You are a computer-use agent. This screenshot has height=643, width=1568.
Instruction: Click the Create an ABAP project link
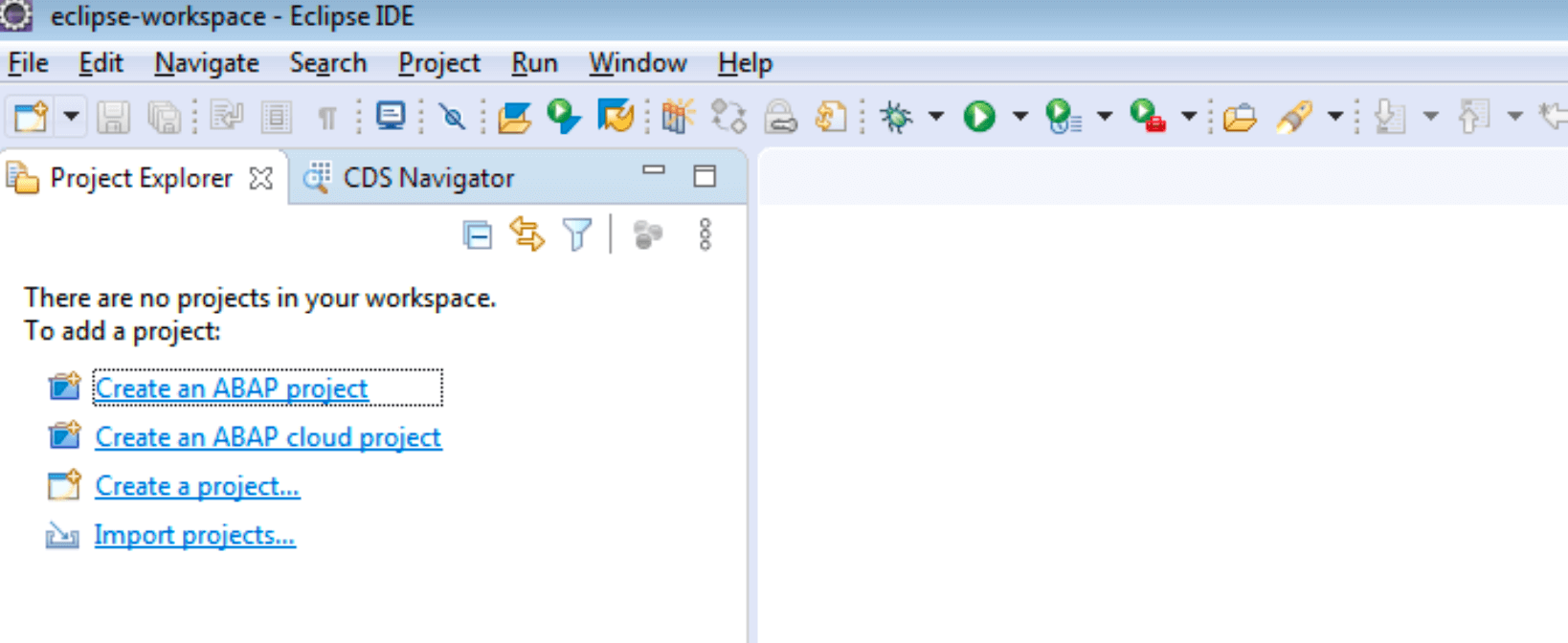232,388
